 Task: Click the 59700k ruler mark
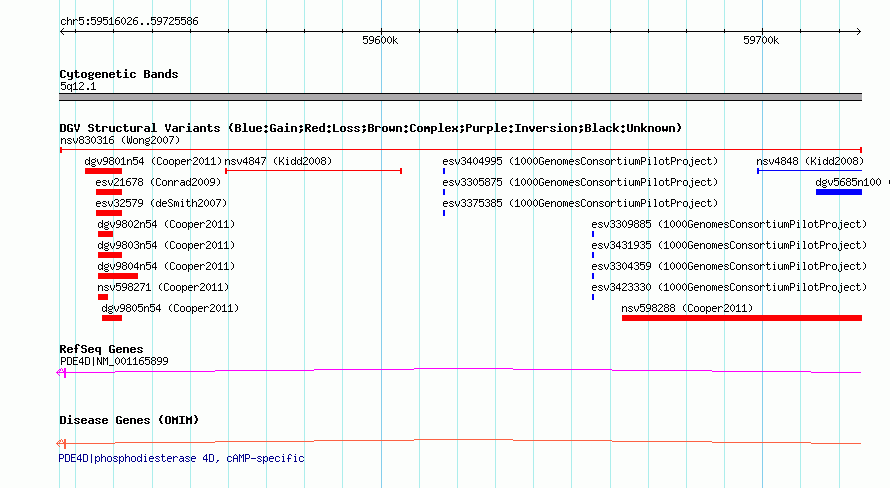point(761,40)
